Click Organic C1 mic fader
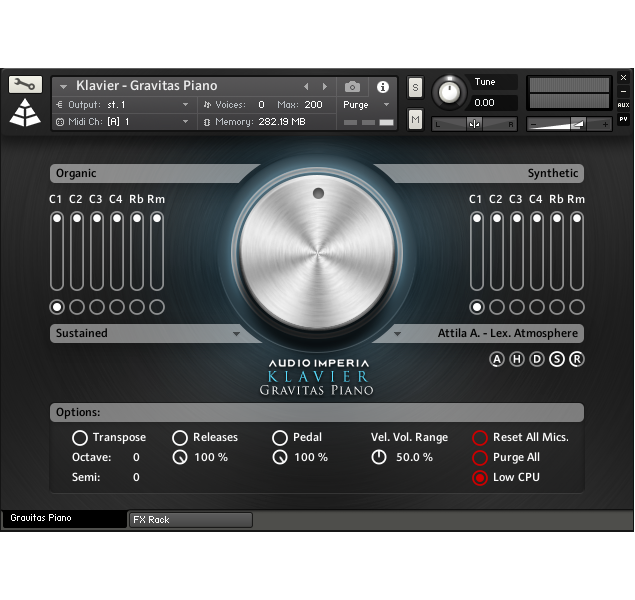Image resolution: width=635 pixels, height=600 pixels. coord(57,251)
